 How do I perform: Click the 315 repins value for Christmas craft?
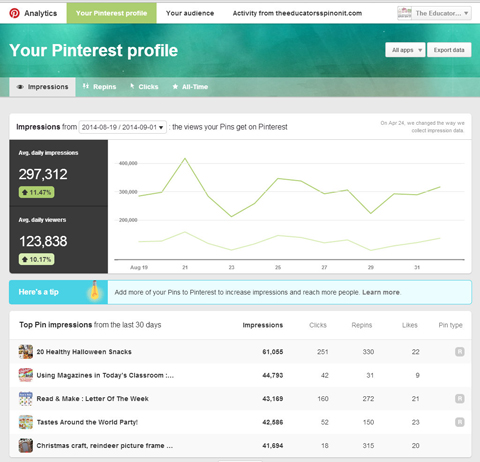pos(368,446)
